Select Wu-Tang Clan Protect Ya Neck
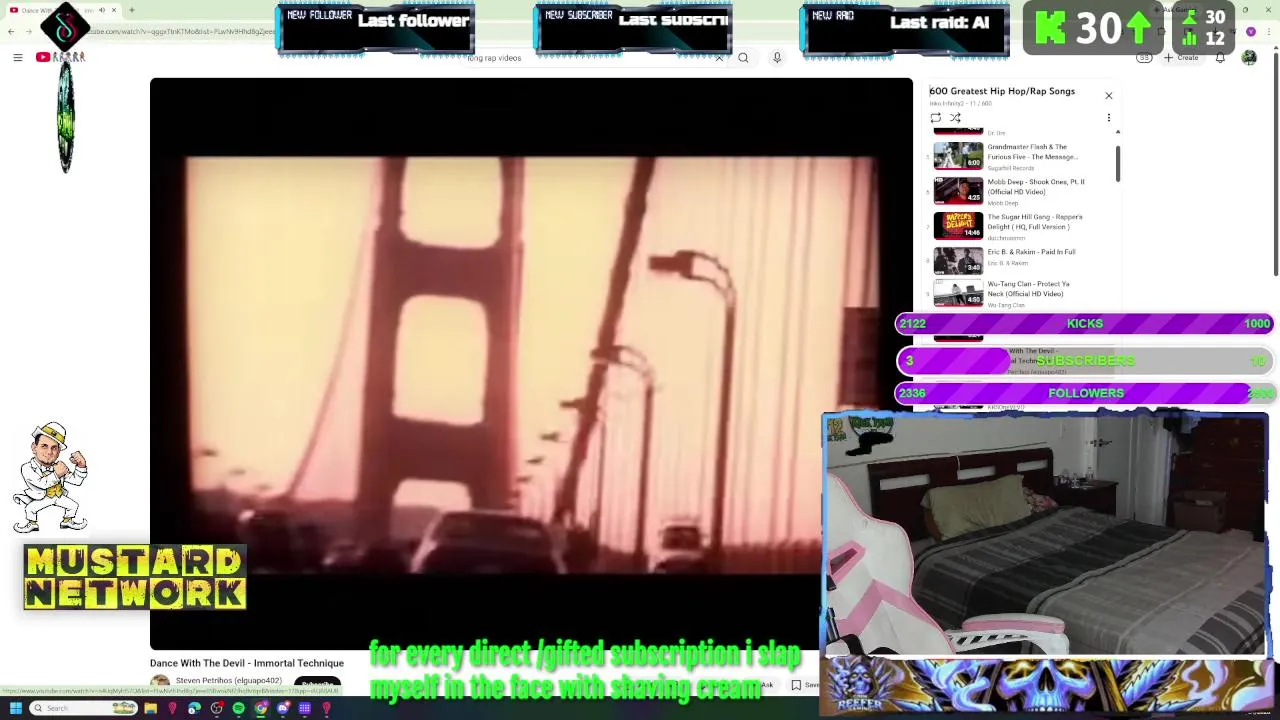The height and width of the screenshot is (720, 1280). [x=1028, y=289]
